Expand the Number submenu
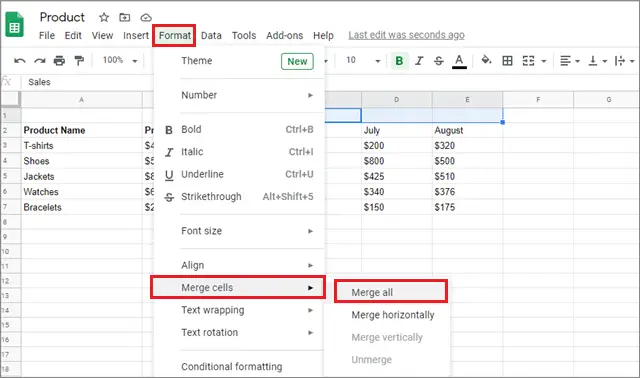The image size is (640, 378). click(x=239, y=95)
